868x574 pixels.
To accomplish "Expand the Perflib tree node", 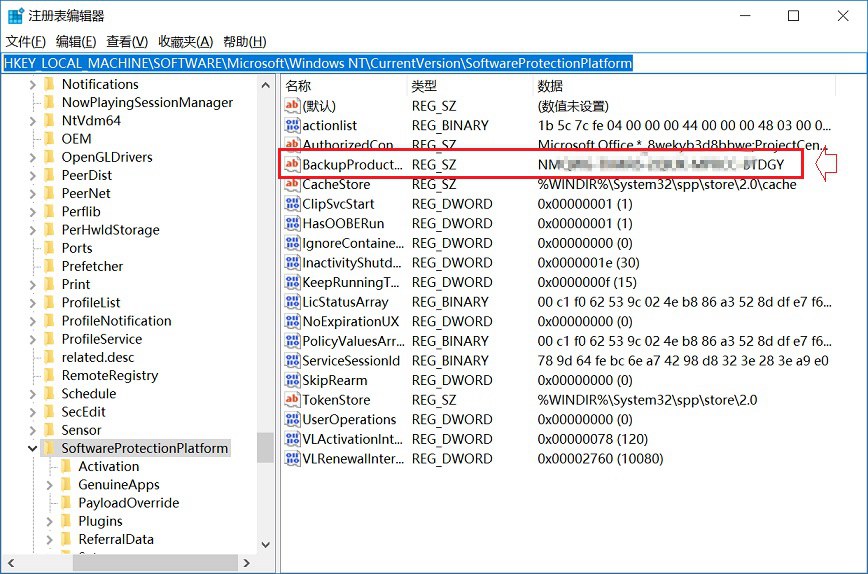I will click(x=33, y=212).
